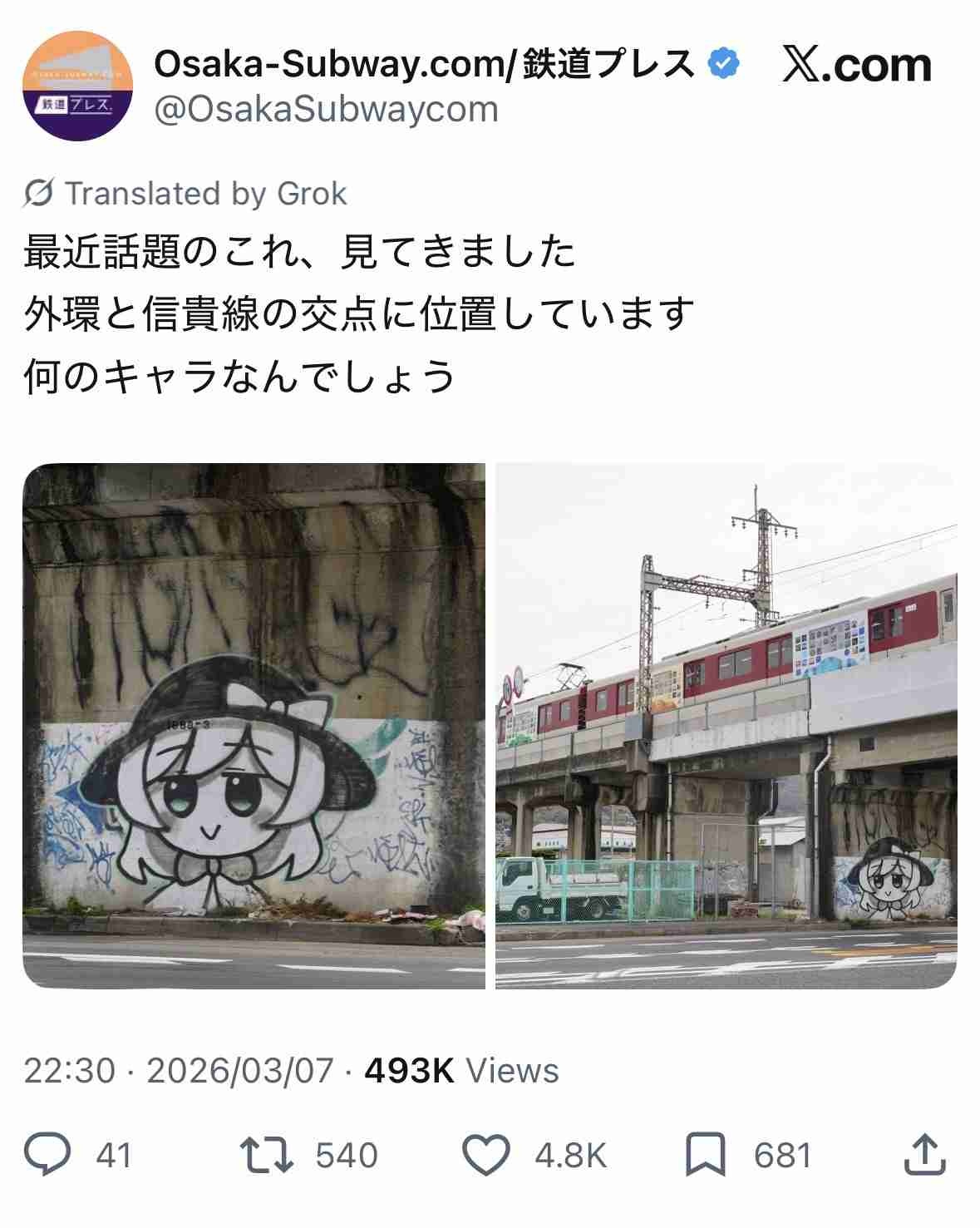The image size is (980, 1228).
Task: Bookmark the post using bookmark icon
Action: coord(706,1155)
